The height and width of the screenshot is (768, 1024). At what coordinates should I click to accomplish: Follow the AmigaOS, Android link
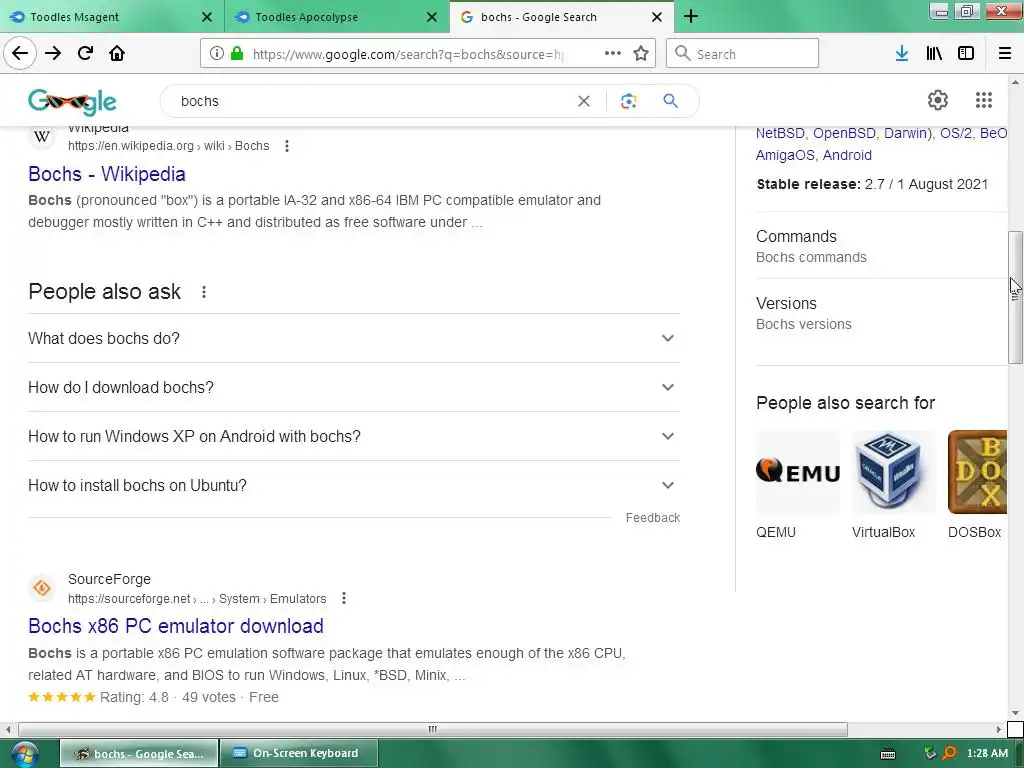pyautogui.click(x=814, y=155)
